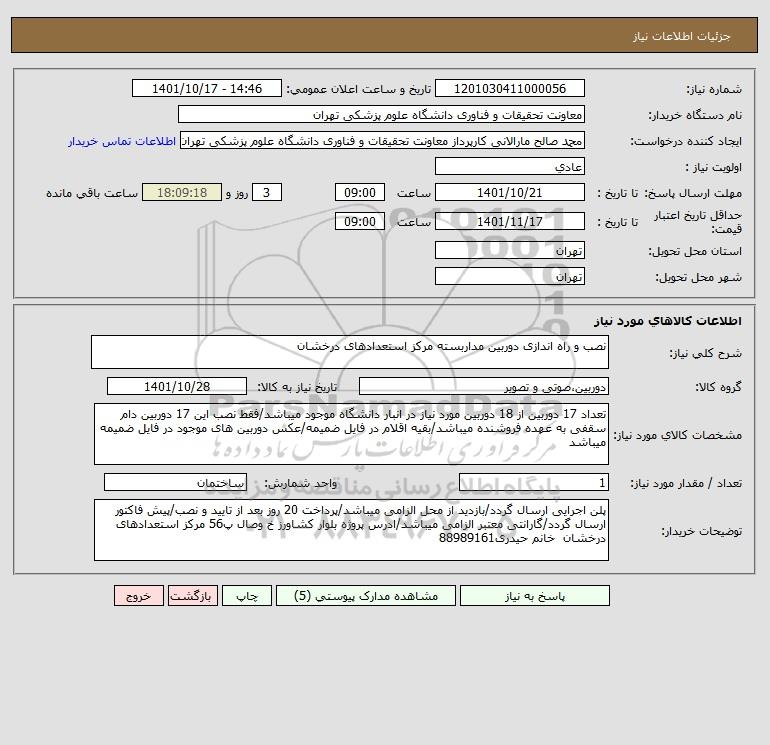This screenshot has width=770, height=745.
Task: Click the 'جزئیات اطلاعات نیاز' header title
Action: point(682,36)
